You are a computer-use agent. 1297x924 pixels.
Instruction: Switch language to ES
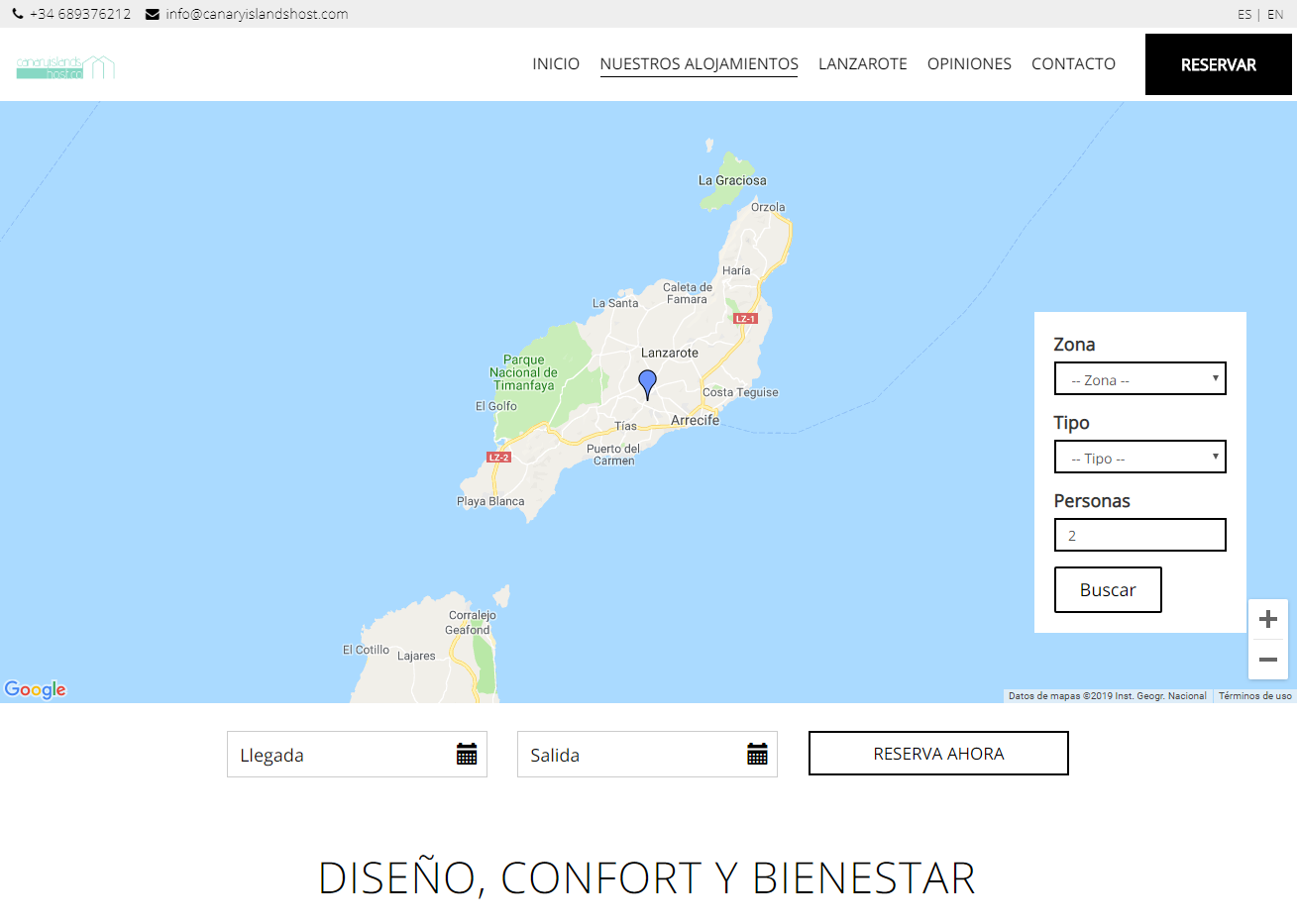click(1243, 15)
